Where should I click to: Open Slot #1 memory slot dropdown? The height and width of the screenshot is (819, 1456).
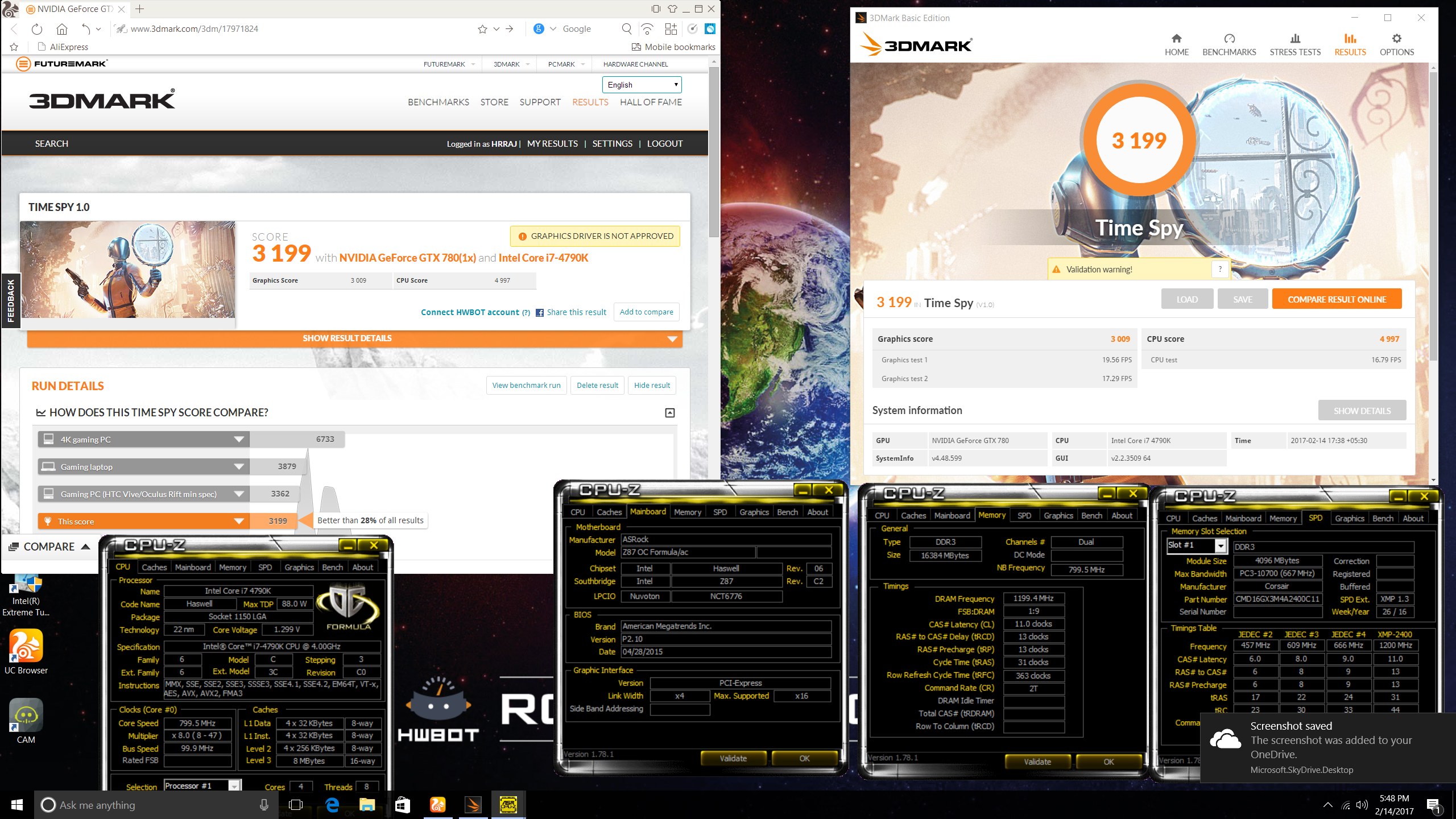click(1221, 545)
